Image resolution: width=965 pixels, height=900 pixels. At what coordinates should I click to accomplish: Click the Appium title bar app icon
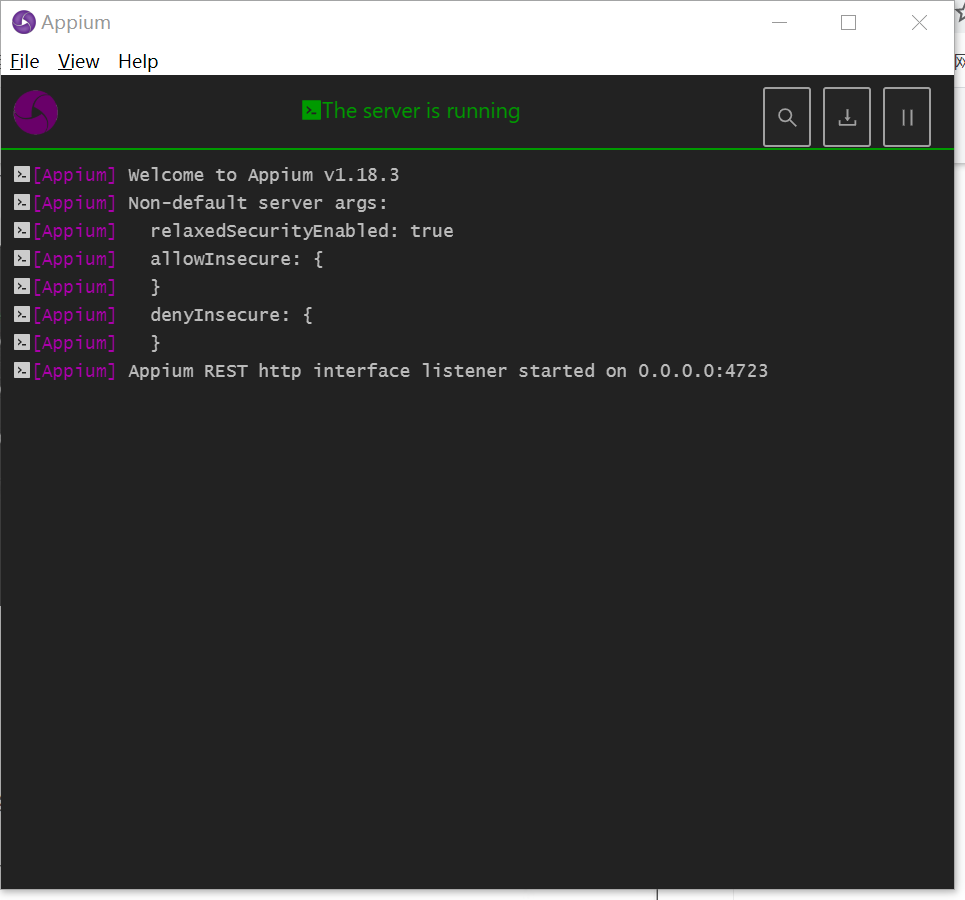pyautogui.click(x=24, y=22)
